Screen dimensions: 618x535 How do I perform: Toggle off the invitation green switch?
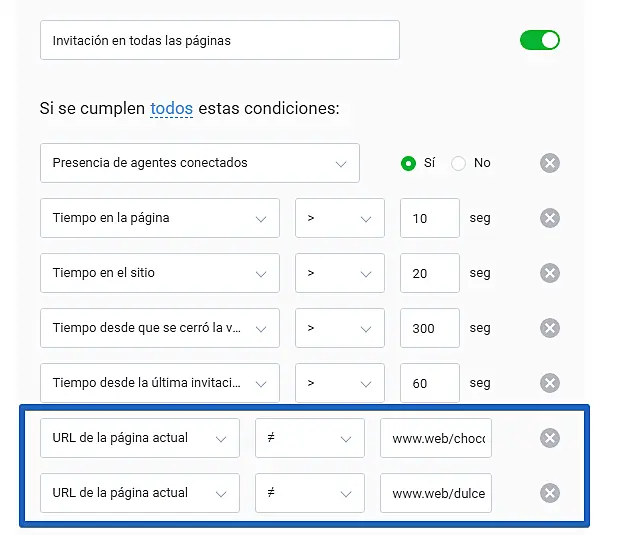(539, 40)
